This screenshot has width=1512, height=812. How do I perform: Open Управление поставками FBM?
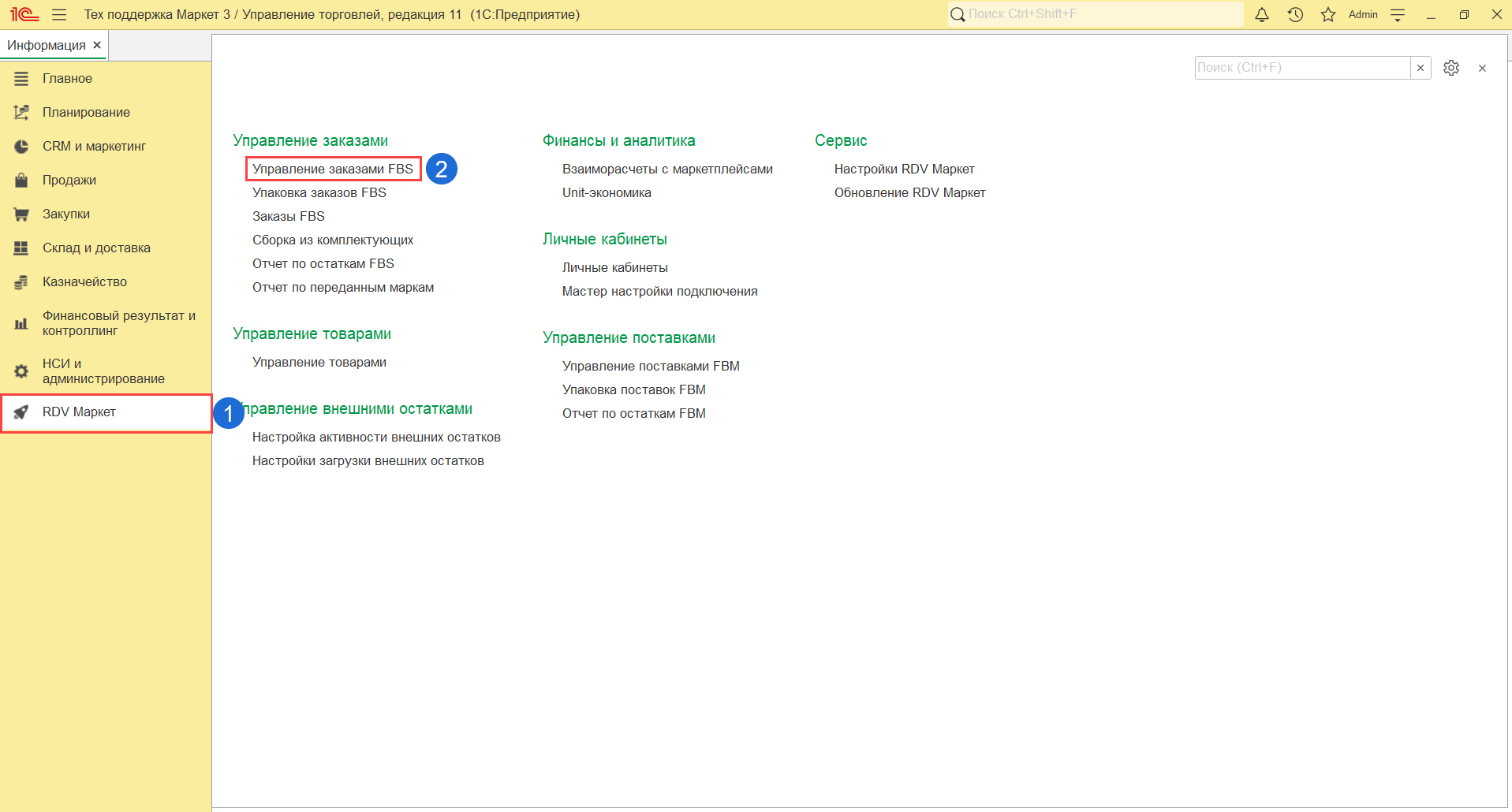(x=651, y=367)
